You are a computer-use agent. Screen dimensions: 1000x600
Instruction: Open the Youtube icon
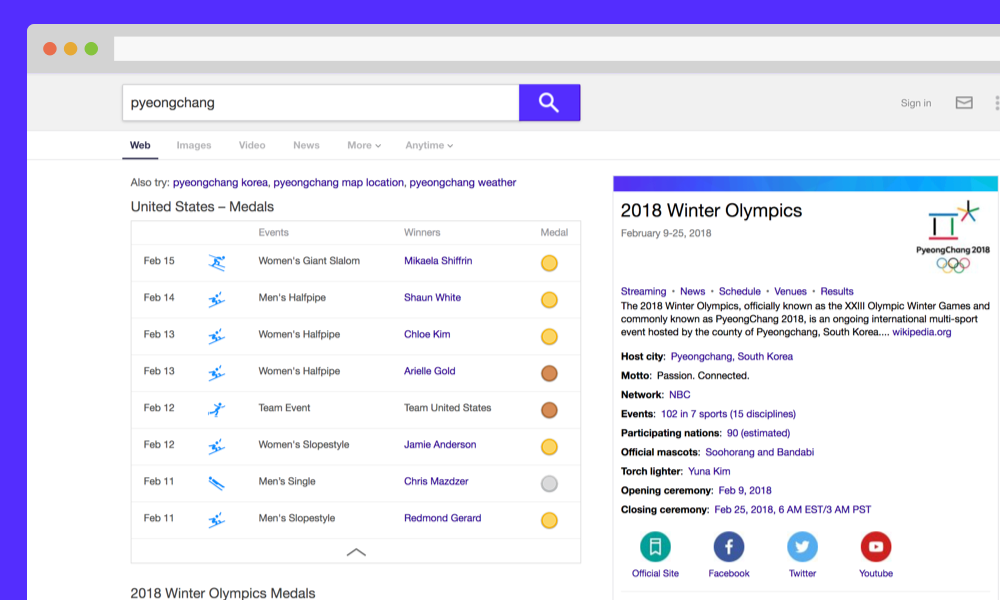876,546
